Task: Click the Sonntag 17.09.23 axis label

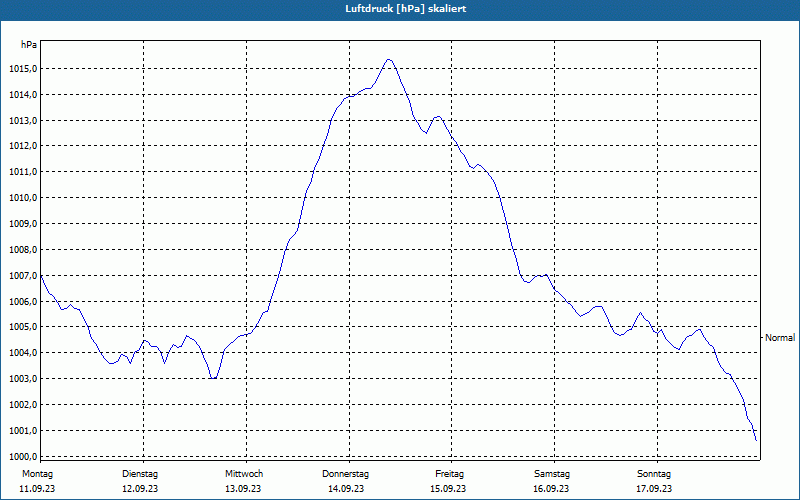Action: [x=654, y=481]
